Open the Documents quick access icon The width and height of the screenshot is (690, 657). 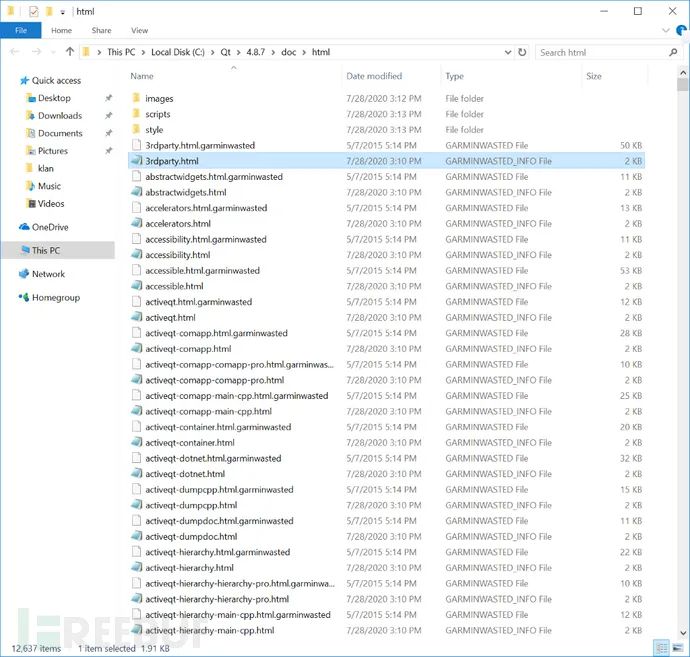30,133
